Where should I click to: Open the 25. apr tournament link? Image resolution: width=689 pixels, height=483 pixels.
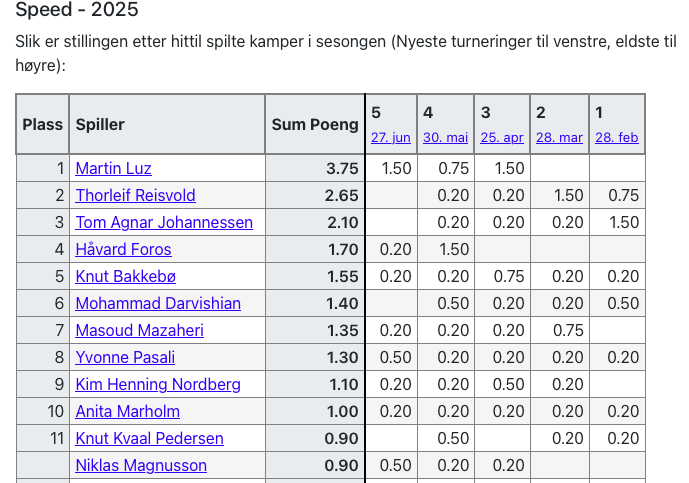501,138
